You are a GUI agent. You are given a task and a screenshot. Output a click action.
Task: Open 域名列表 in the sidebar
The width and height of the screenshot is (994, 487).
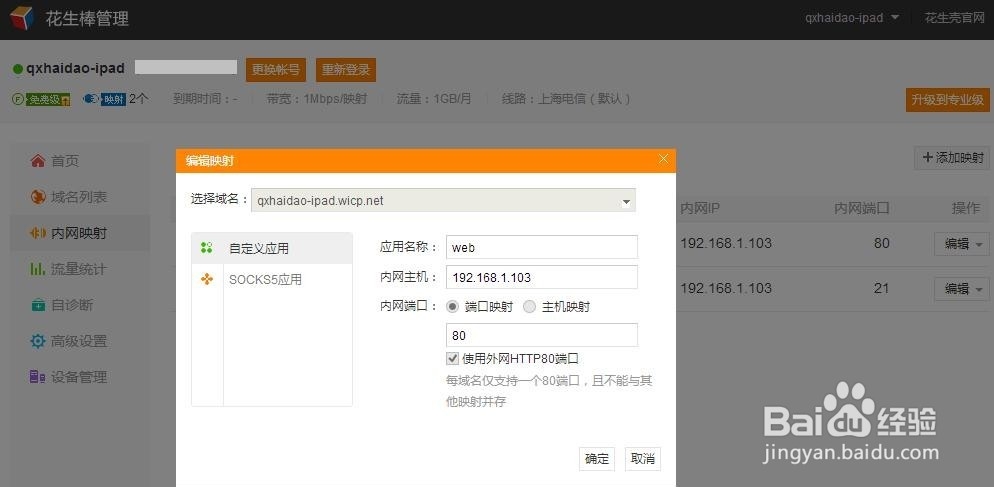tap(80, 197)
